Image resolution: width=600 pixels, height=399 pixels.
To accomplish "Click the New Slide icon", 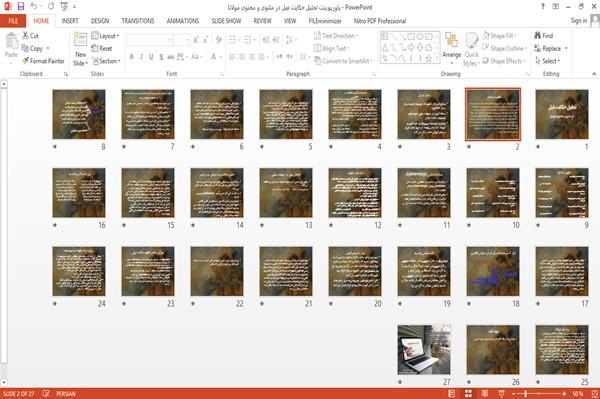I will pos(80,40).
